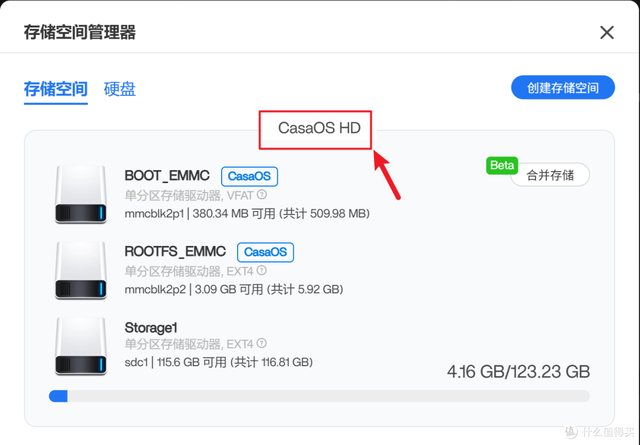
Task: Click the 合并存储 button
Action: (550, 175)
